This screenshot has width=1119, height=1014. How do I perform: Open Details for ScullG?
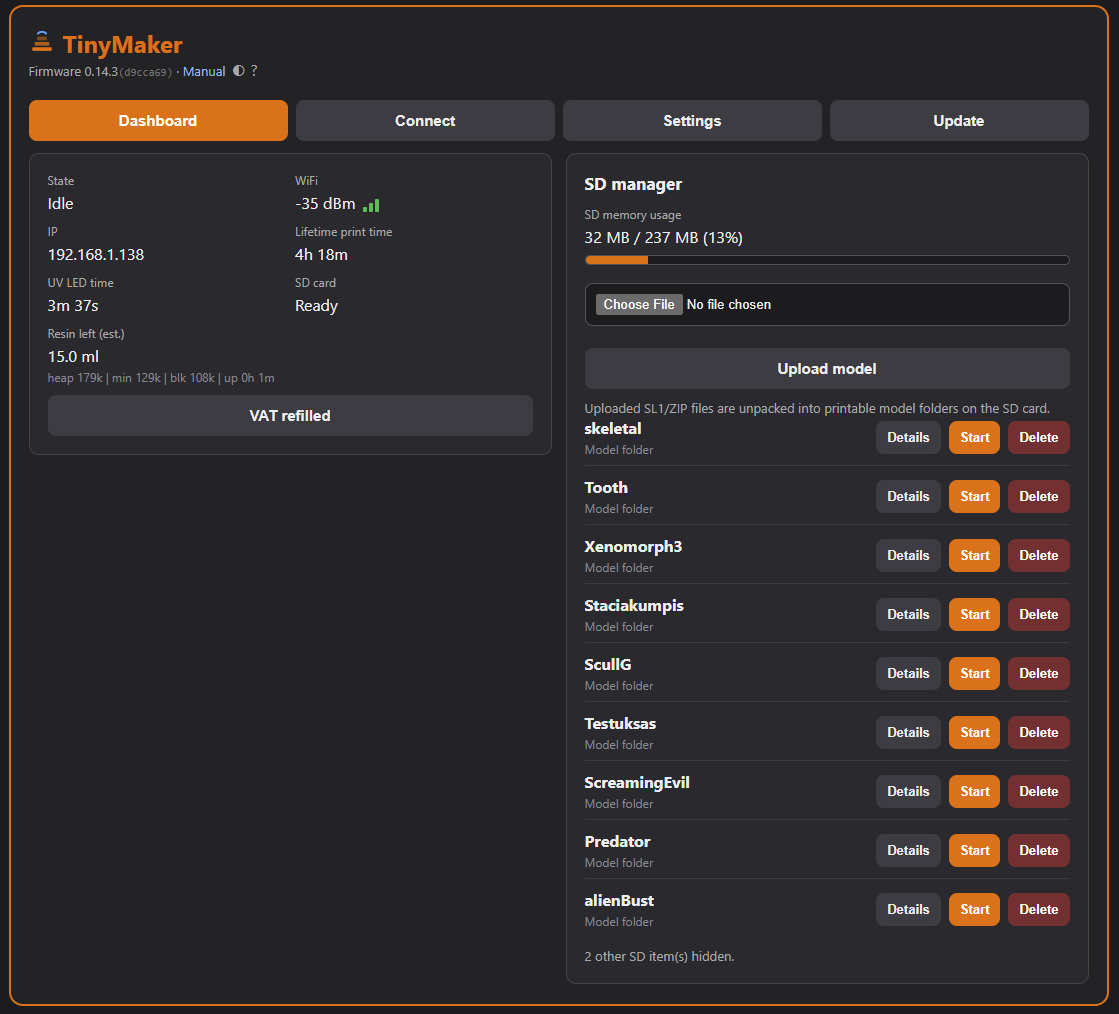click(x=908, y=674)
